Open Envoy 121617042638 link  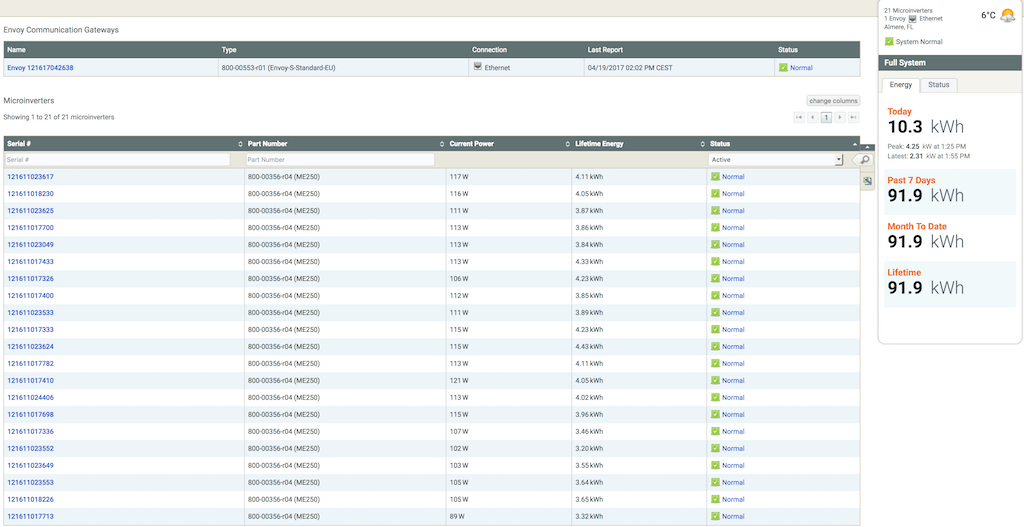[x=40, y=68]
